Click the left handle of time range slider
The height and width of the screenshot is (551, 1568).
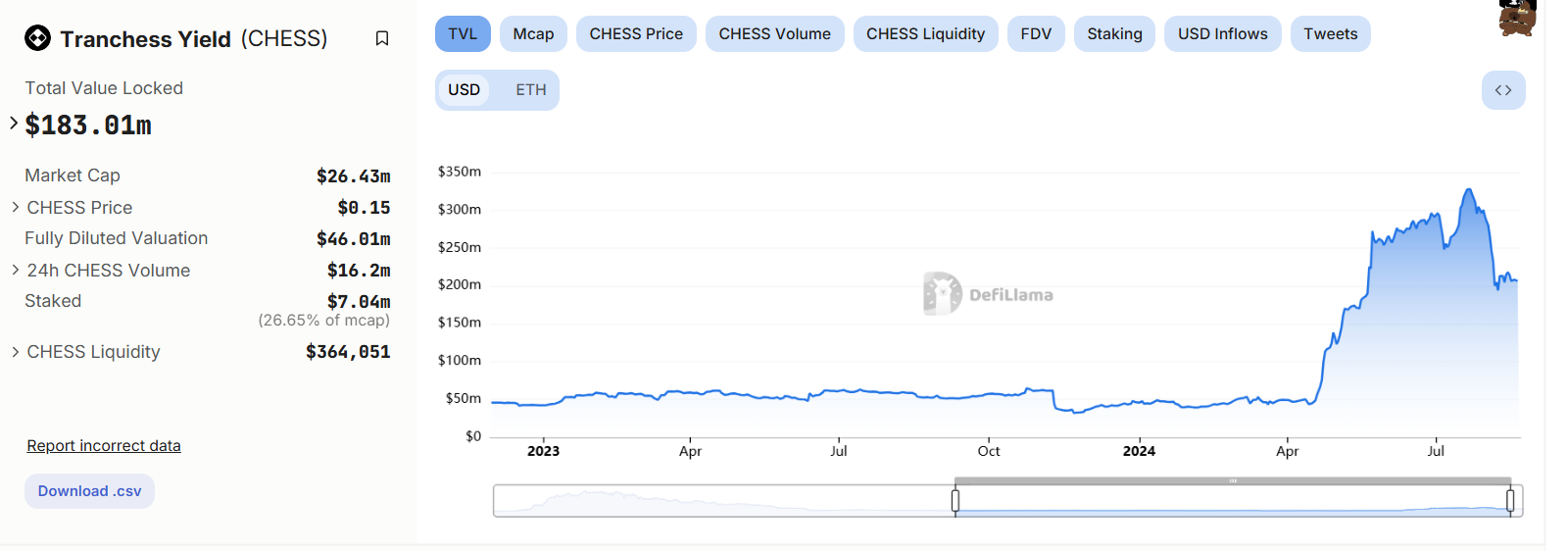tap(955, 501)
